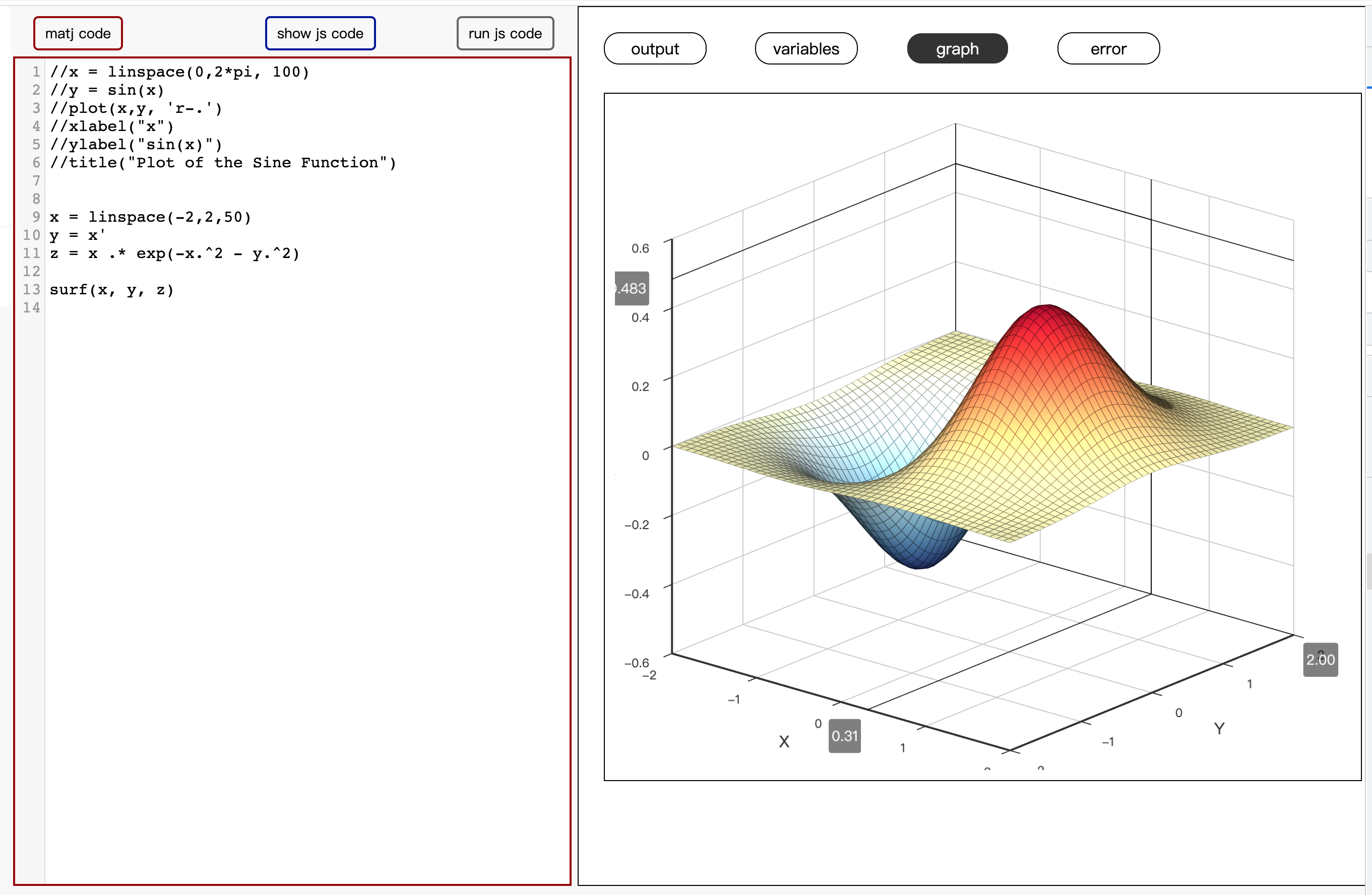
Task: Click the Y axis title label
Action: (1219, 729)
